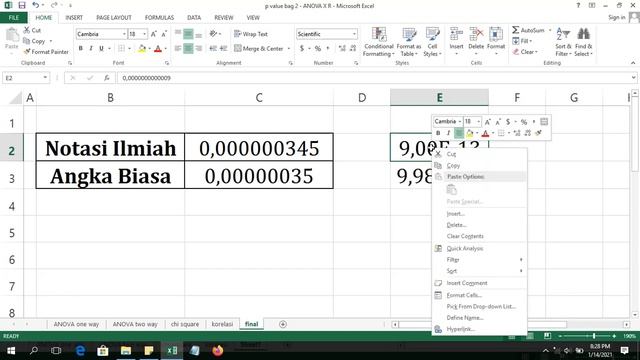Decrease font size in ribbon
The height and width of the screenshot is (360, 640).
(164, 34)
